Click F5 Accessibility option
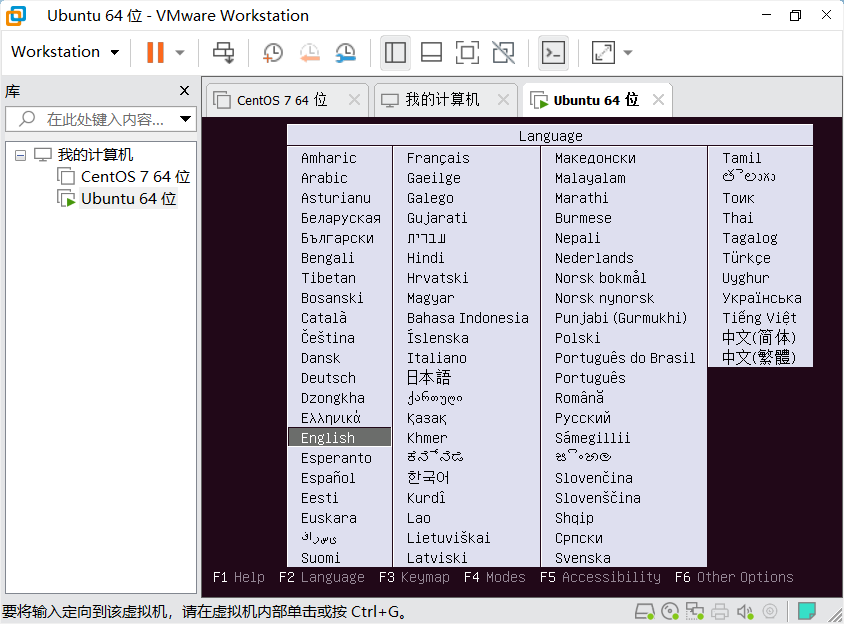This screenshot has height=624, width=844. tap(600, 577)
